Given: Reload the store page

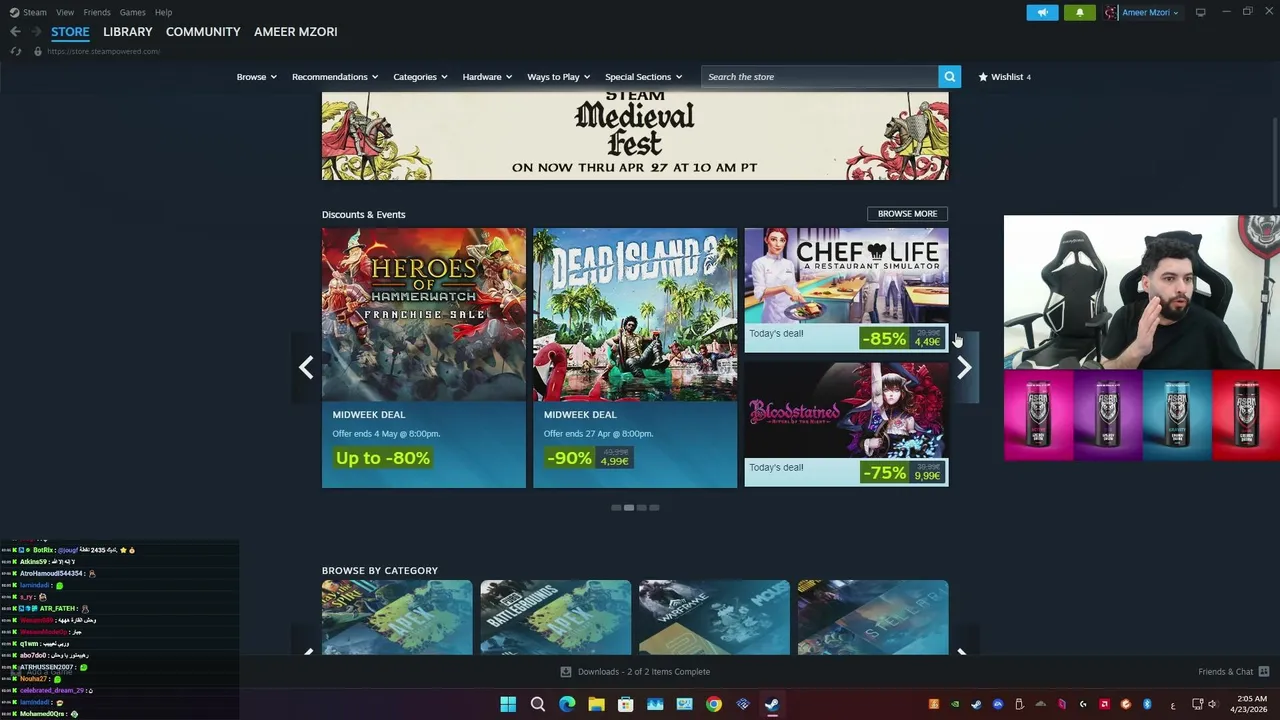Looking at the screenshot, I should [x=15, y=51].
